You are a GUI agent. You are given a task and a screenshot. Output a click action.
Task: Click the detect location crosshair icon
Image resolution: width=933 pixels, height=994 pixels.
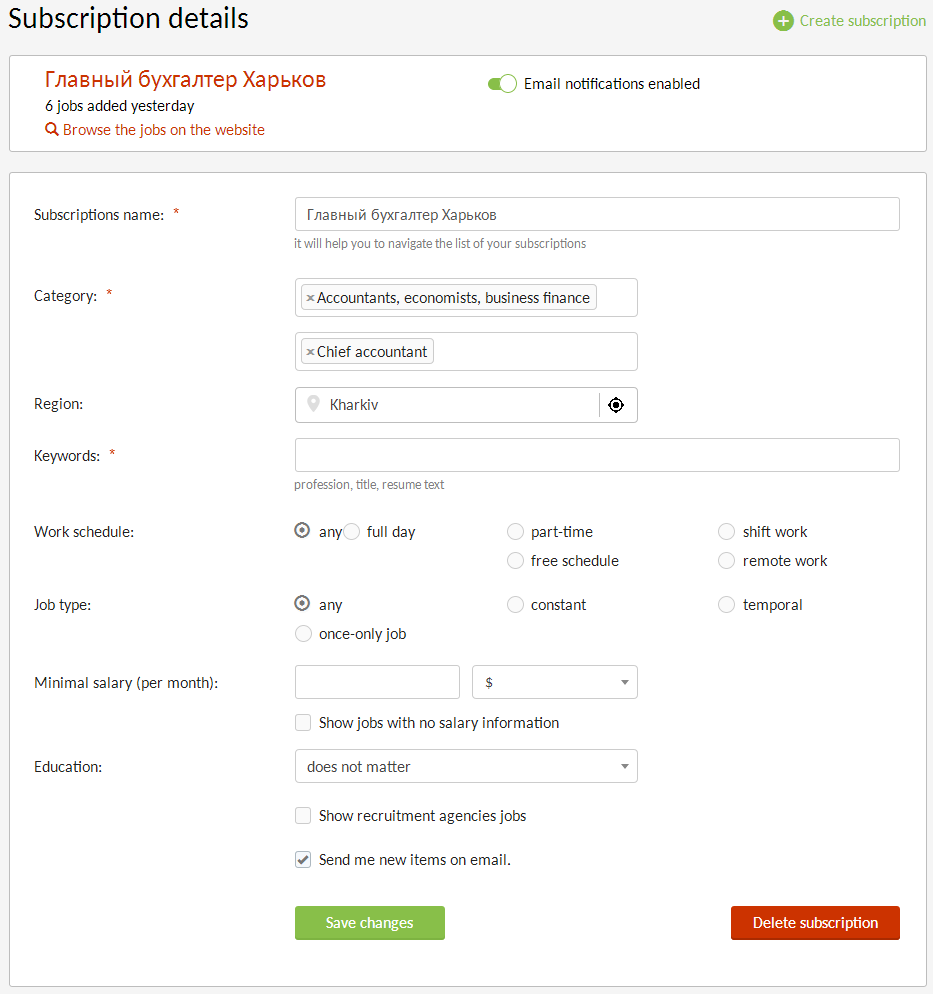(x=616, y=405)
